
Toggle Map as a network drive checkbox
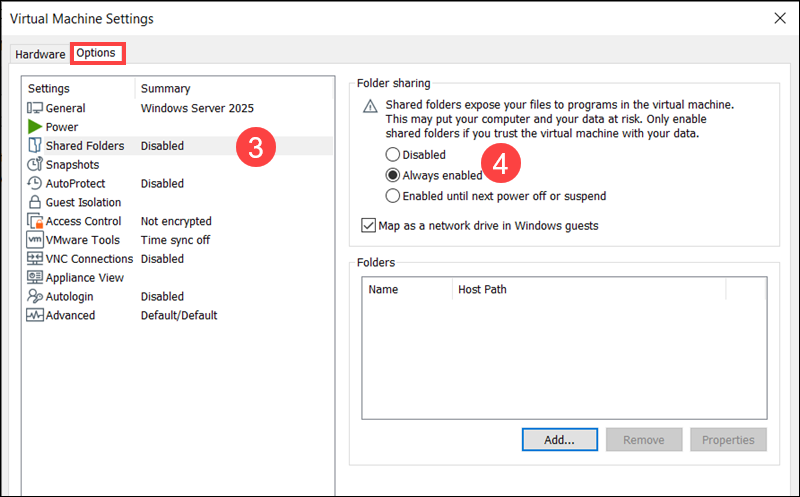coord(368,226)
